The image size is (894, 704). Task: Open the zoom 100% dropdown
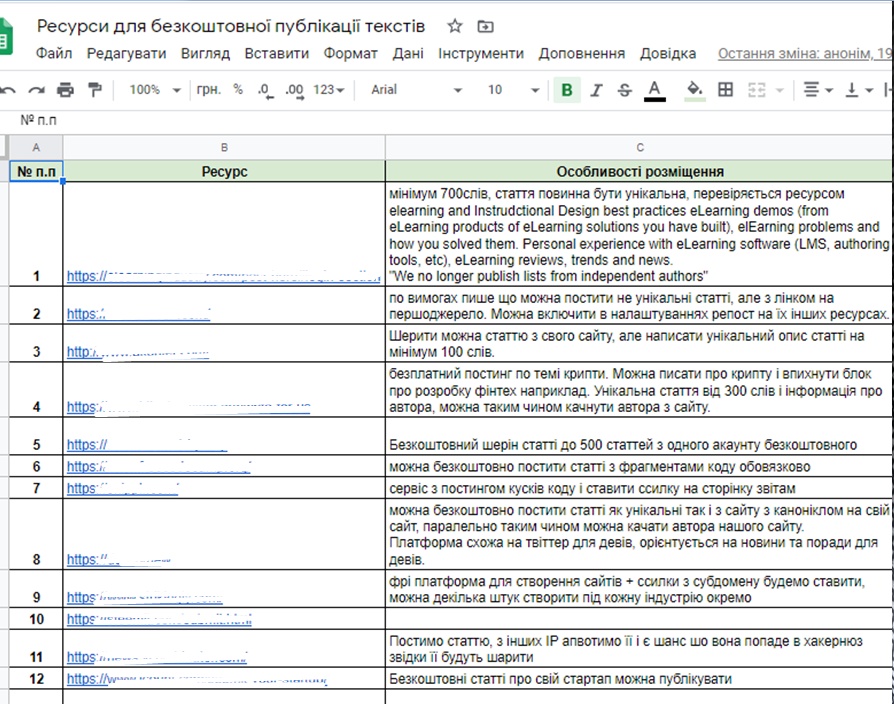point(155,89)
